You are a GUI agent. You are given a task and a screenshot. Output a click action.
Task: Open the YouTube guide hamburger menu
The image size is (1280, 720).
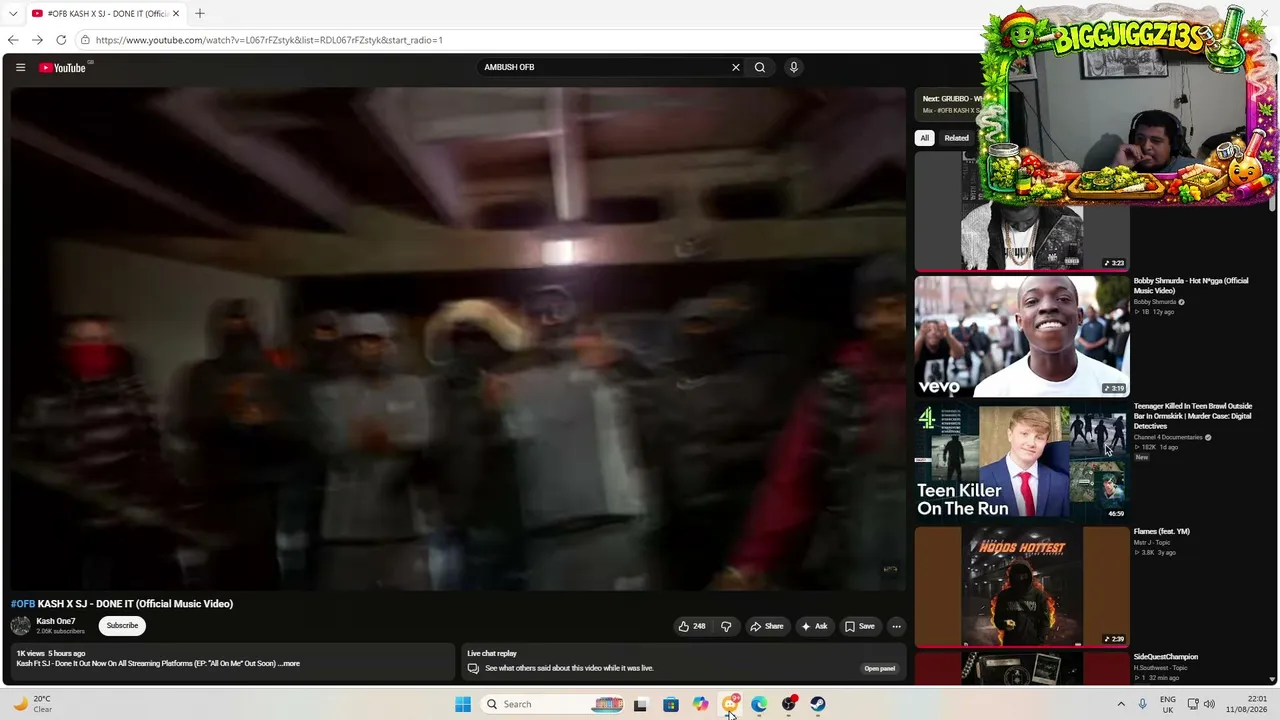click(20, 67)
